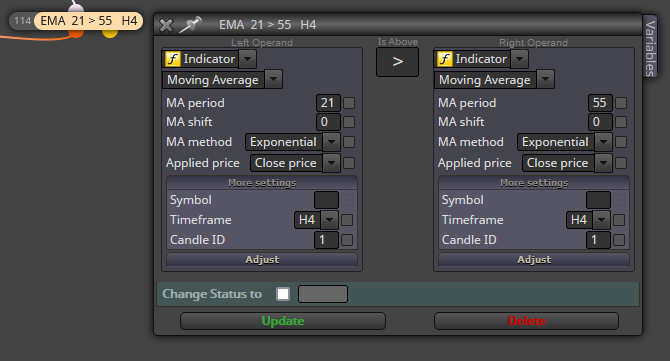The image size is (670, 361).
Task: Click the top input connector of the node
Action: [x=76, y=8]
